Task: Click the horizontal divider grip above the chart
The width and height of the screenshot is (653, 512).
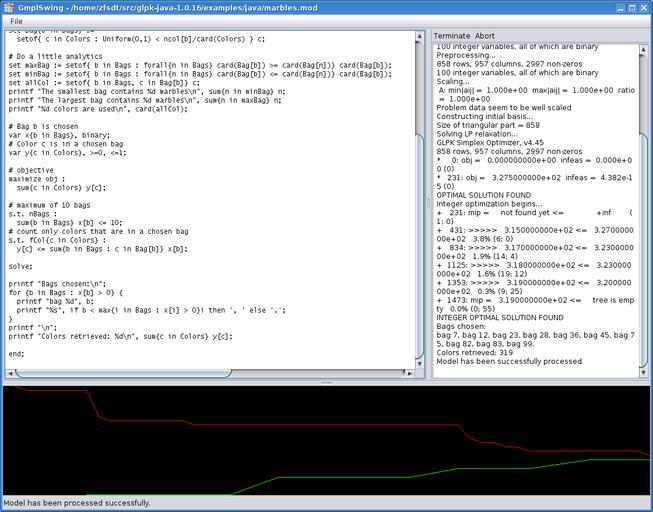Action: click(x=326, y=382)
